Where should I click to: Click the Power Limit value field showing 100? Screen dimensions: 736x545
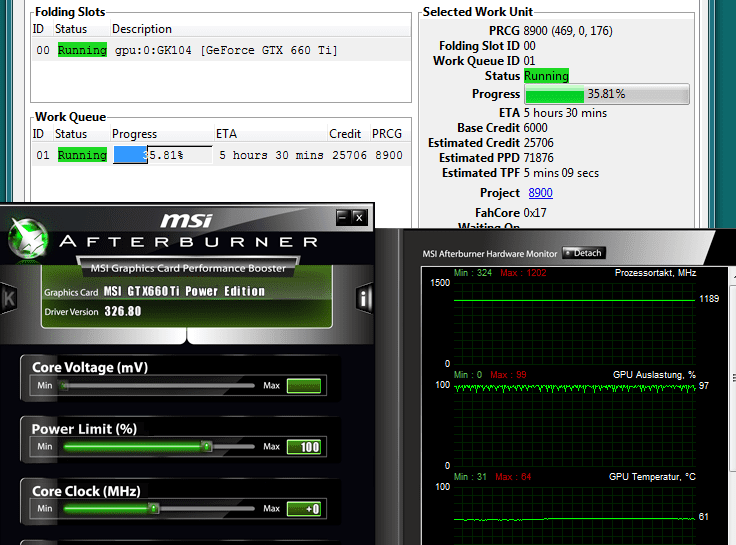pos(304,447)
